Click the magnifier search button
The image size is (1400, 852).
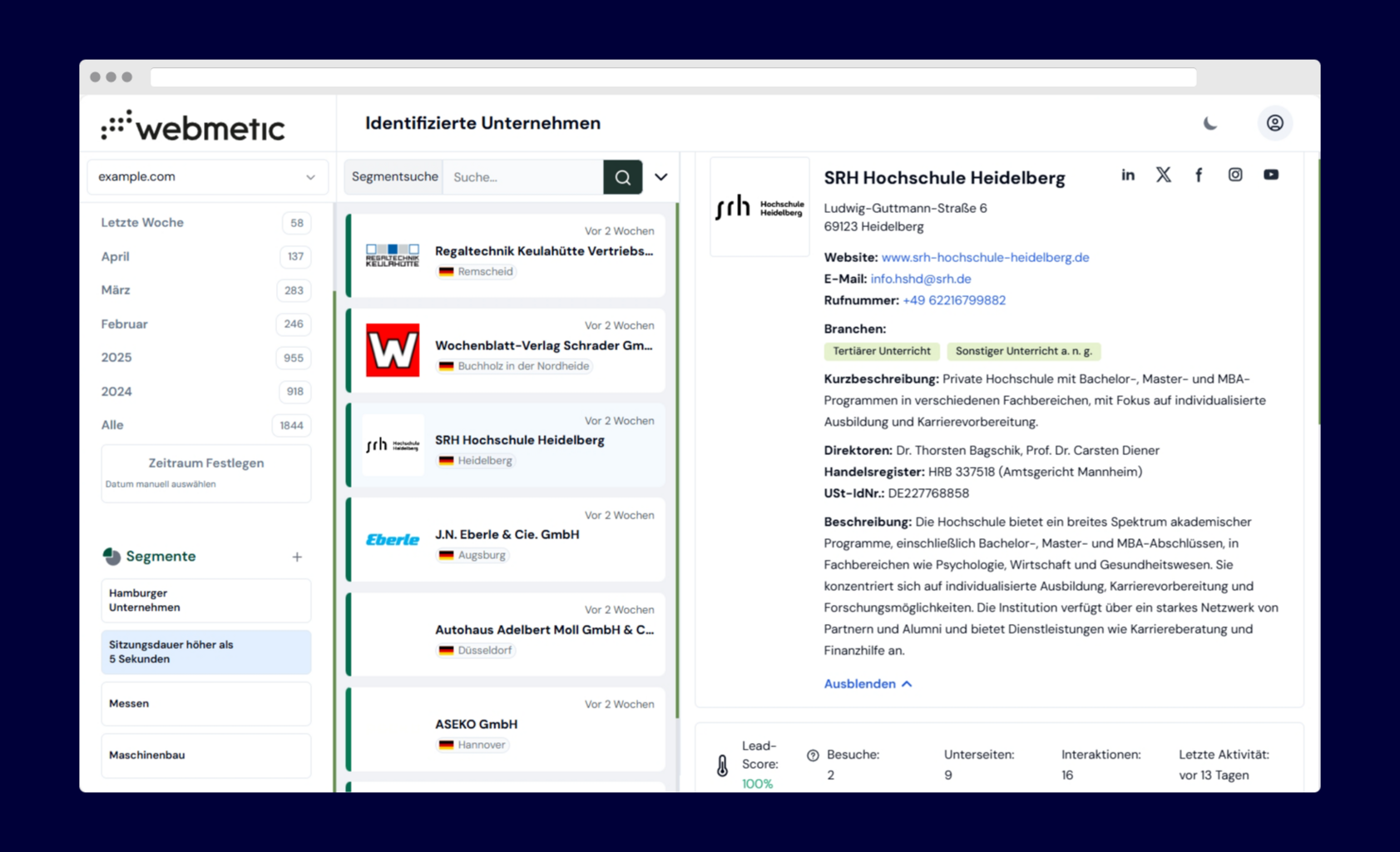point(622,177)
